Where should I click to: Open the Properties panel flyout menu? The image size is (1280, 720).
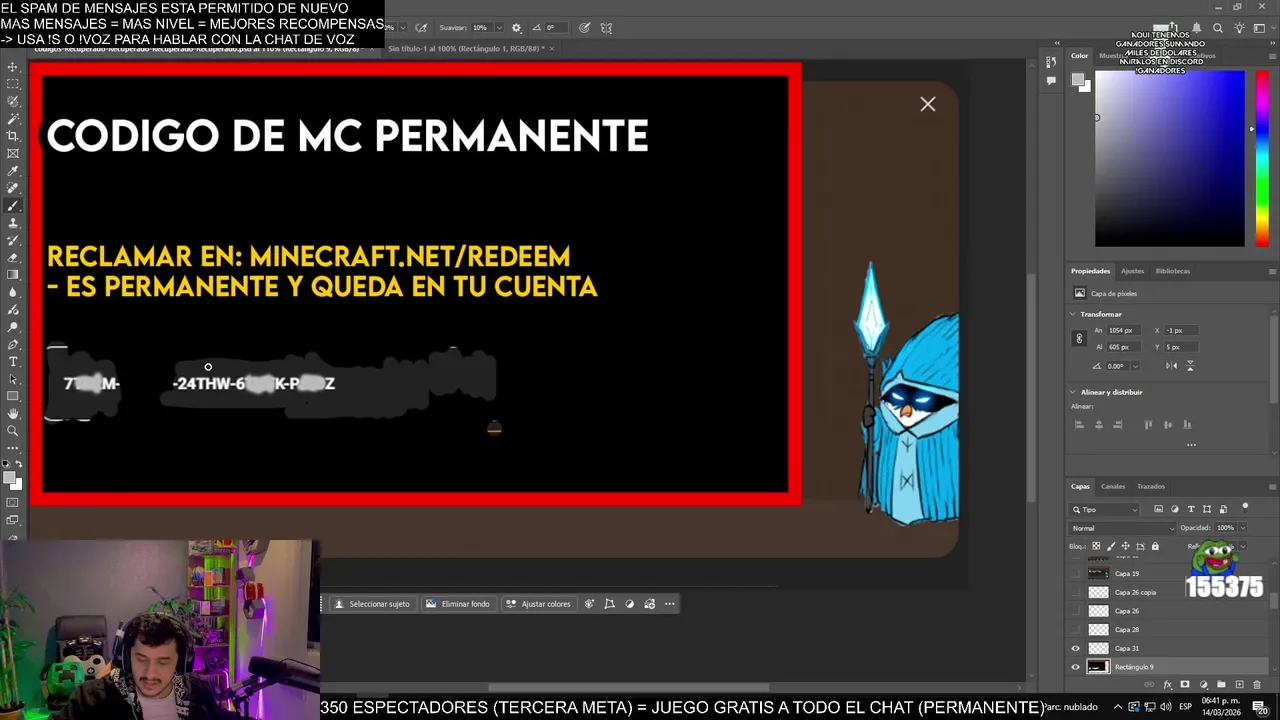pos(1272,271)
